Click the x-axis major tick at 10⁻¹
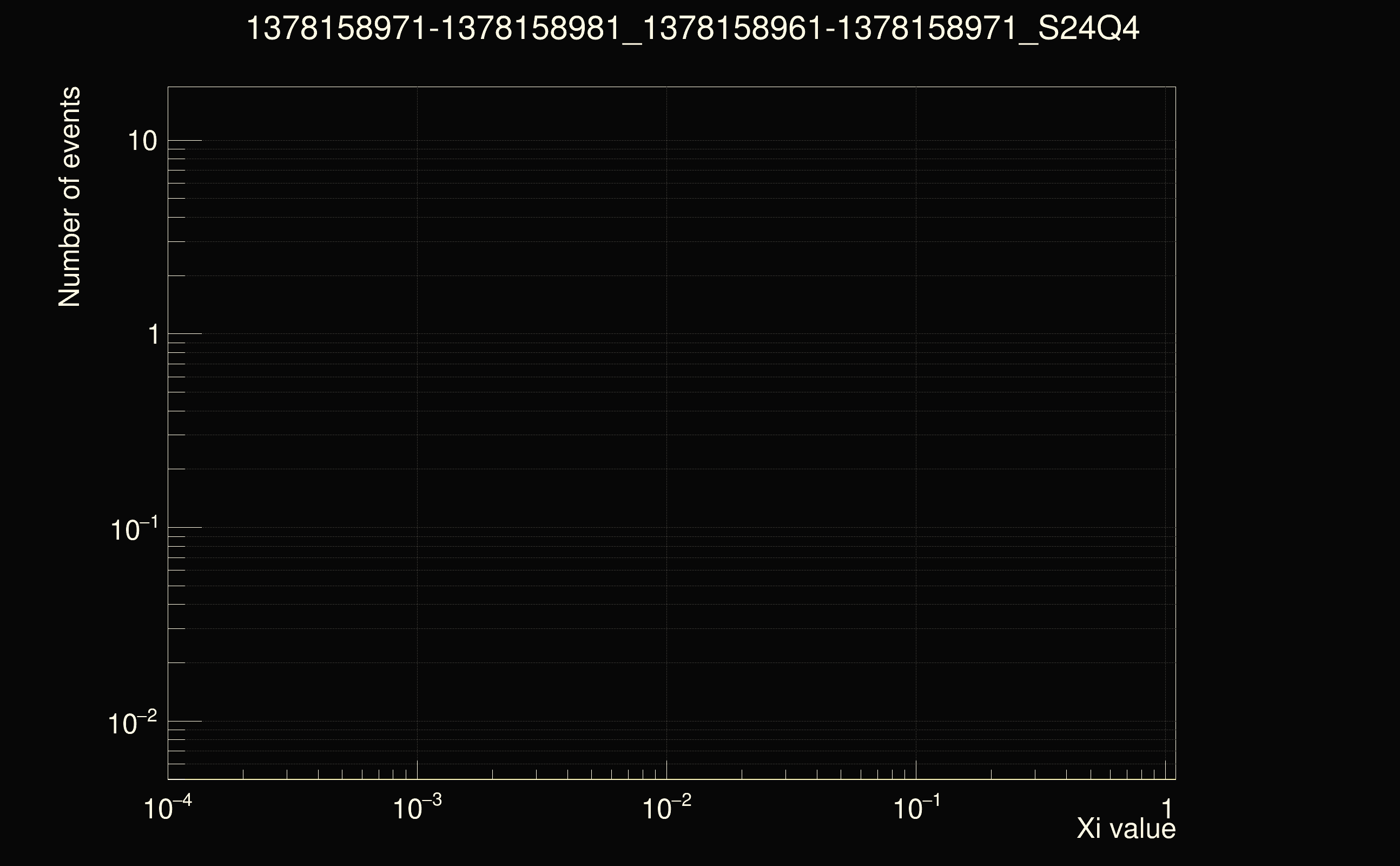The image size is (1400, 866). click(916, 770)
